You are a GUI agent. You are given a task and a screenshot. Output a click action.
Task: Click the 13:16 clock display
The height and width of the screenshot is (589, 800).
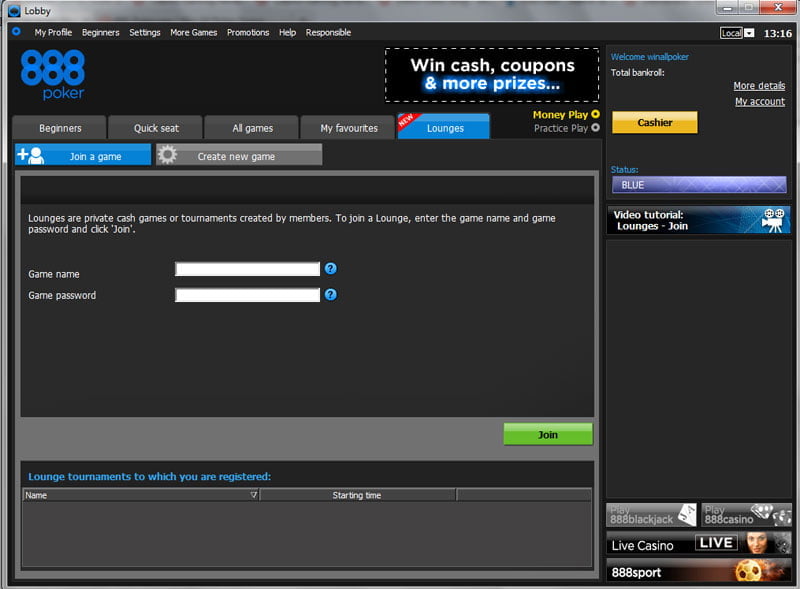click(x=778, y=33)
